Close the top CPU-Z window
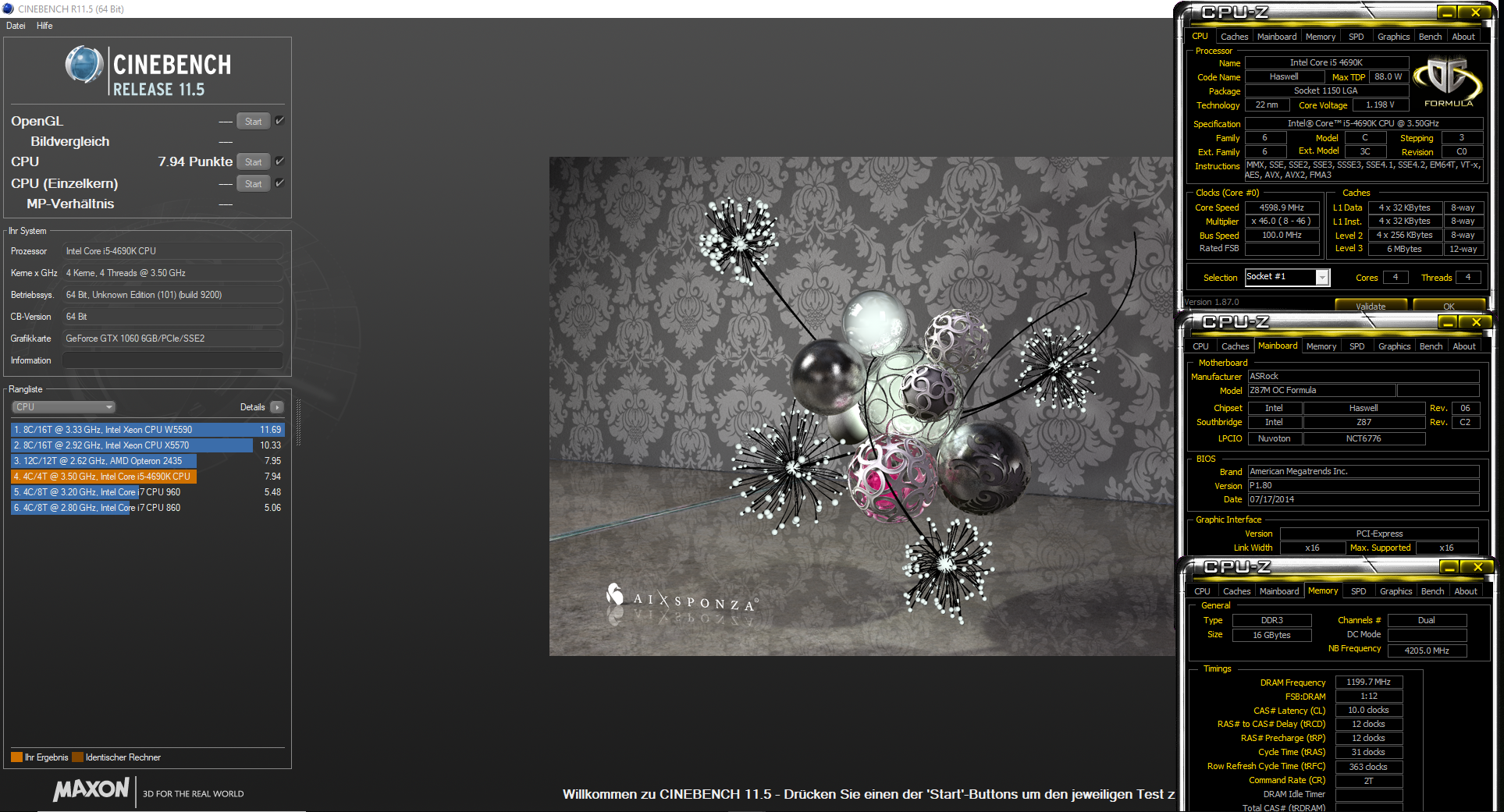 pyautogui.click(x=1475, y=12)
